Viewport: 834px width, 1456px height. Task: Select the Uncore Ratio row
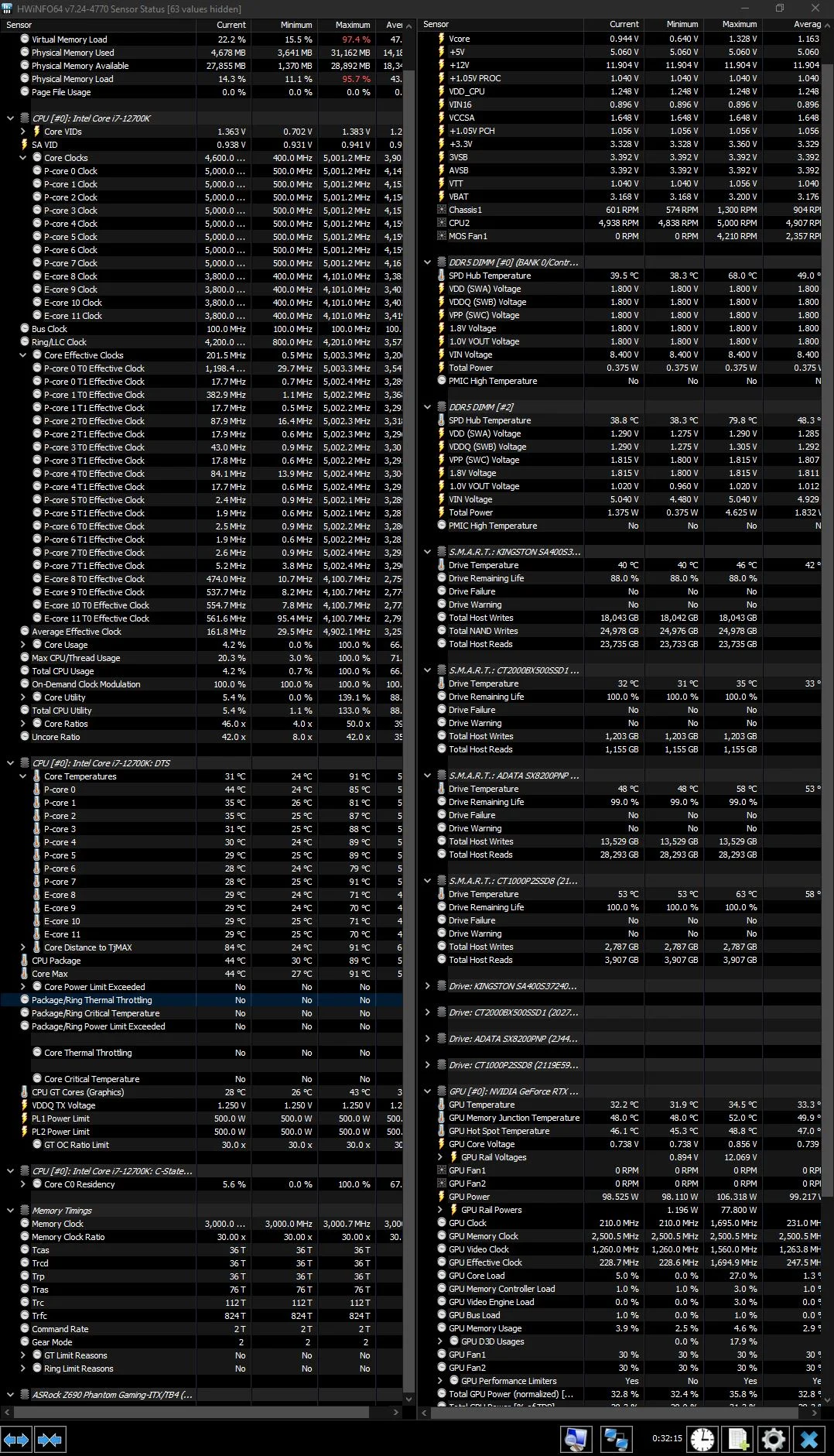coord(201,737)
